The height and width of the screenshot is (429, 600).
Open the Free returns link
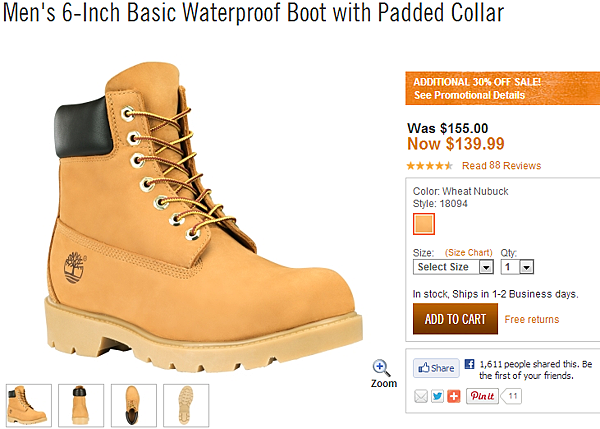pos(532,319)
